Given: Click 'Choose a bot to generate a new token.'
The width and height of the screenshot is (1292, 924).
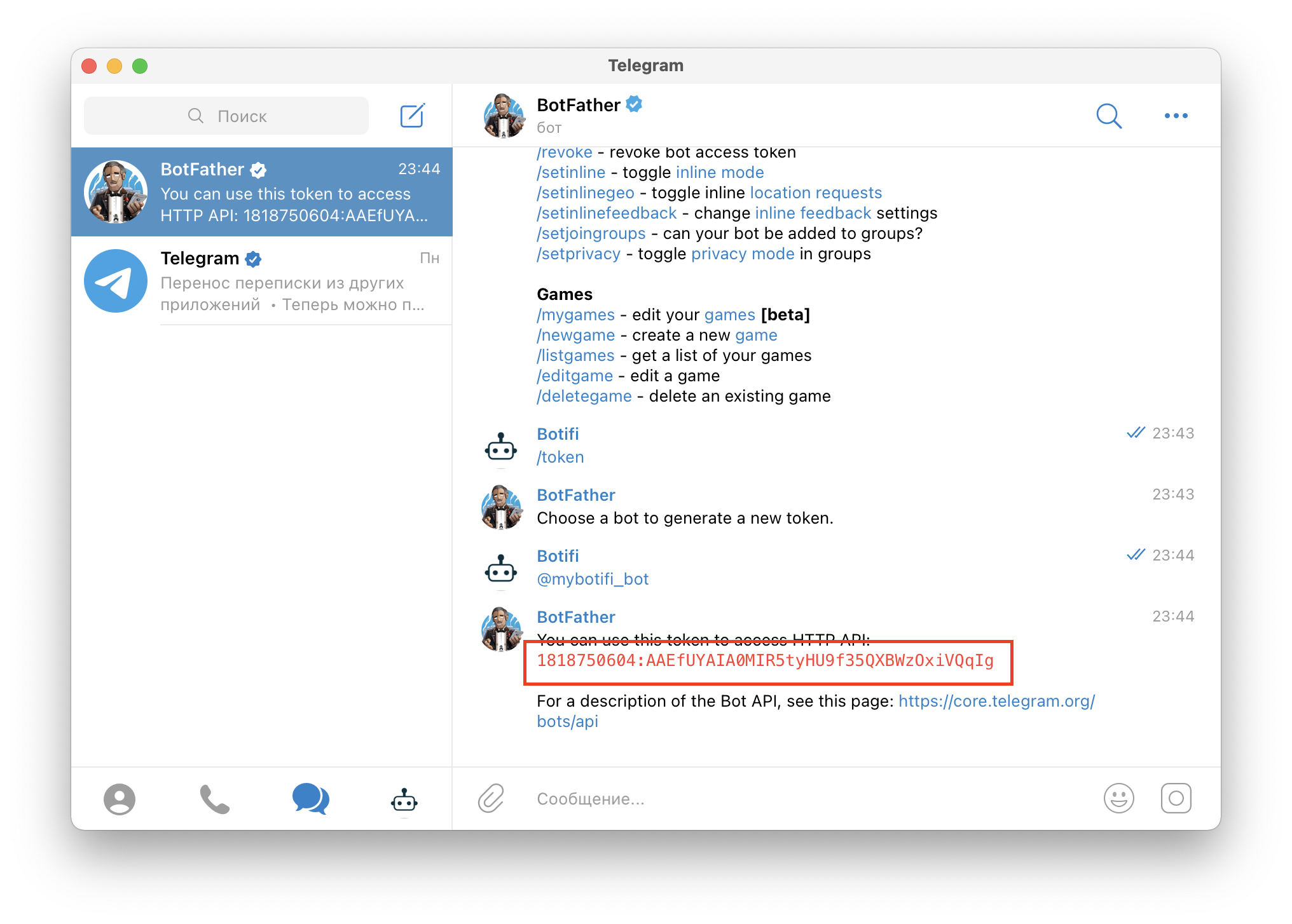Looking at the screenshot, I should pos(685,518).
